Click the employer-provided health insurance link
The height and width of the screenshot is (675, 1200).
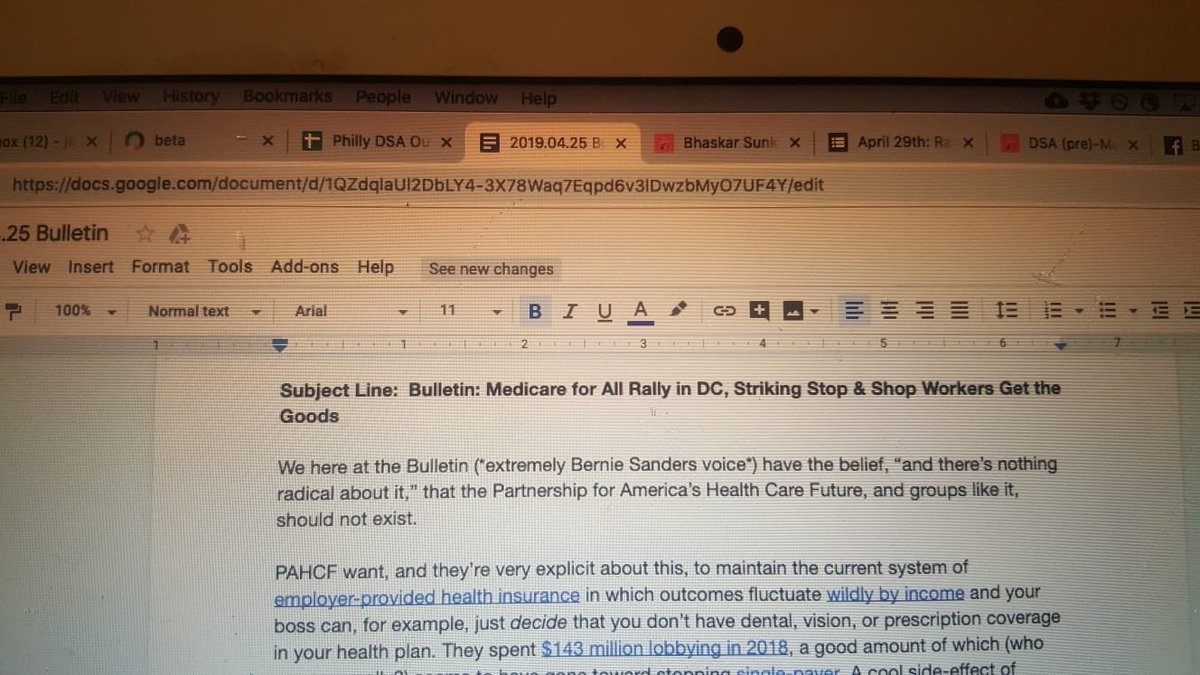pos(427,597)
